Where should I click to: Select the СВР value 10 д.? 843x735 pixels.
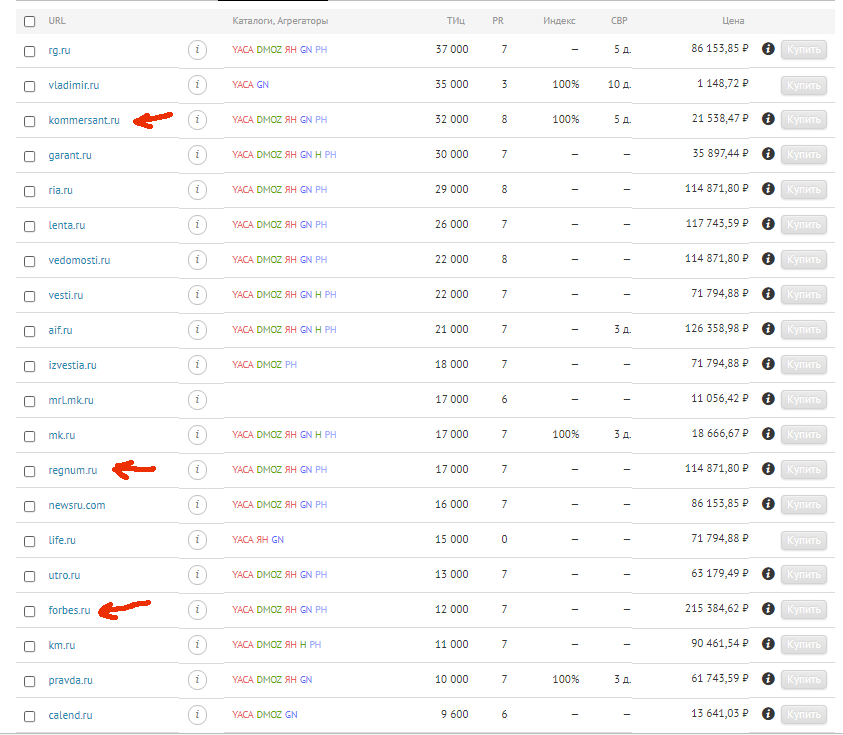(619, 84)
